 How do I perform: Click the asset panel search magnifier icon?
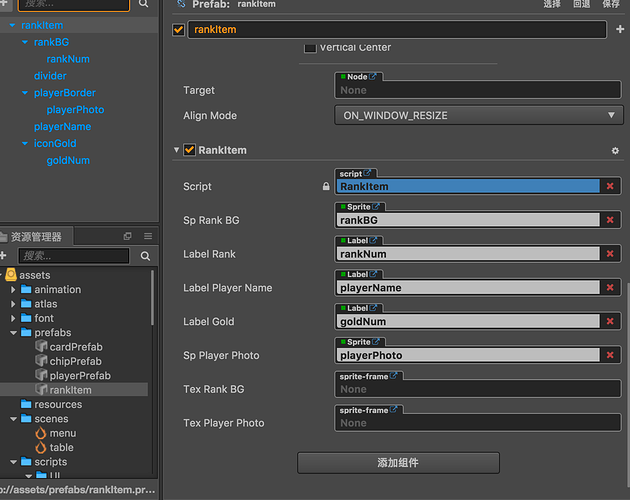pyautogui.click(x=145, y=256)
